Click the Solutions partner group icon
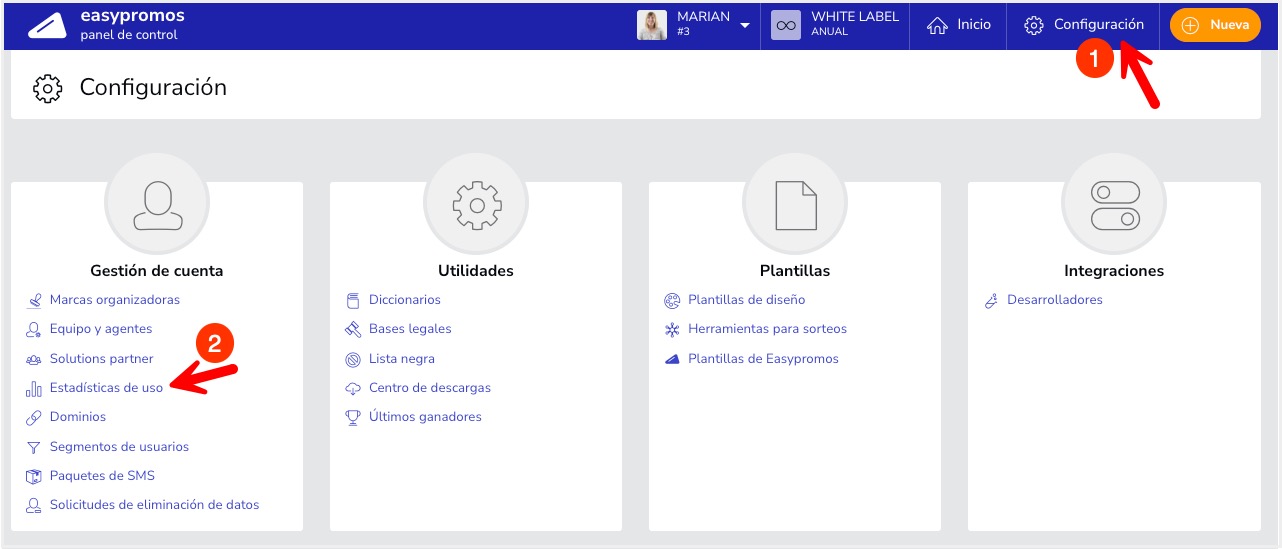 click(x=34, y=359)
